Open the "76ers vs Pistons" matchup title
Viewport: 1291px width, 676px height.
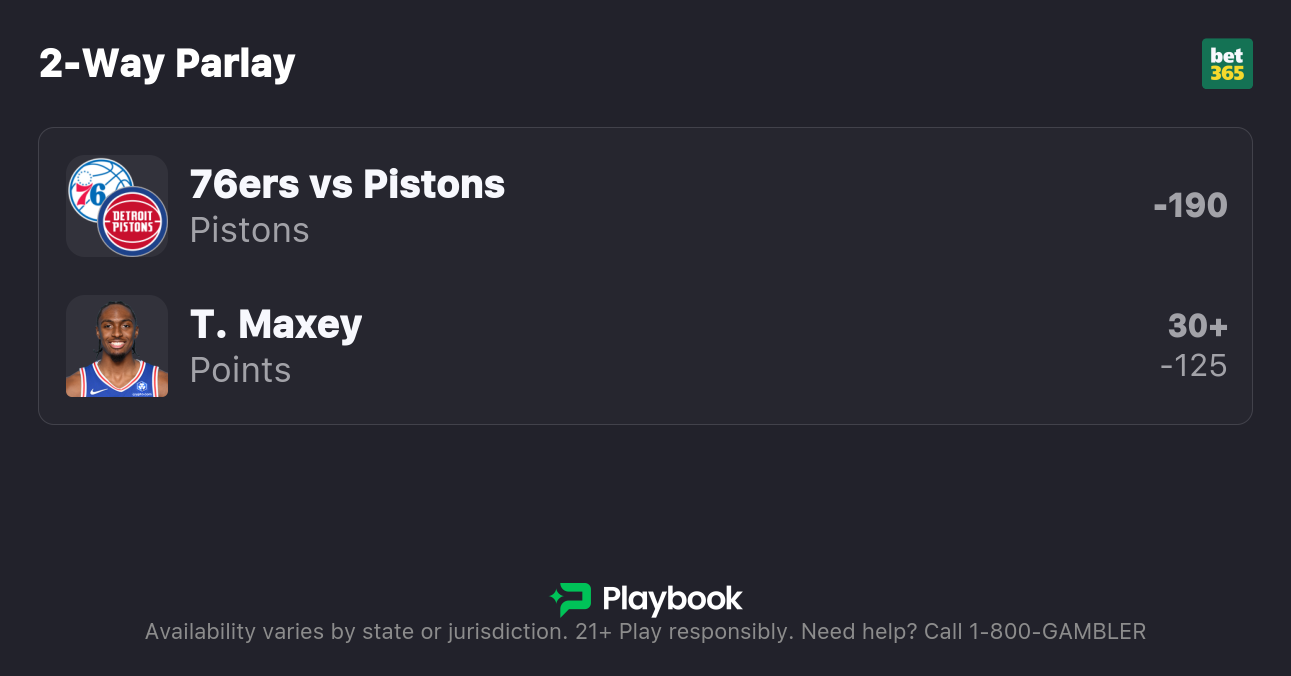pos(347,184)
